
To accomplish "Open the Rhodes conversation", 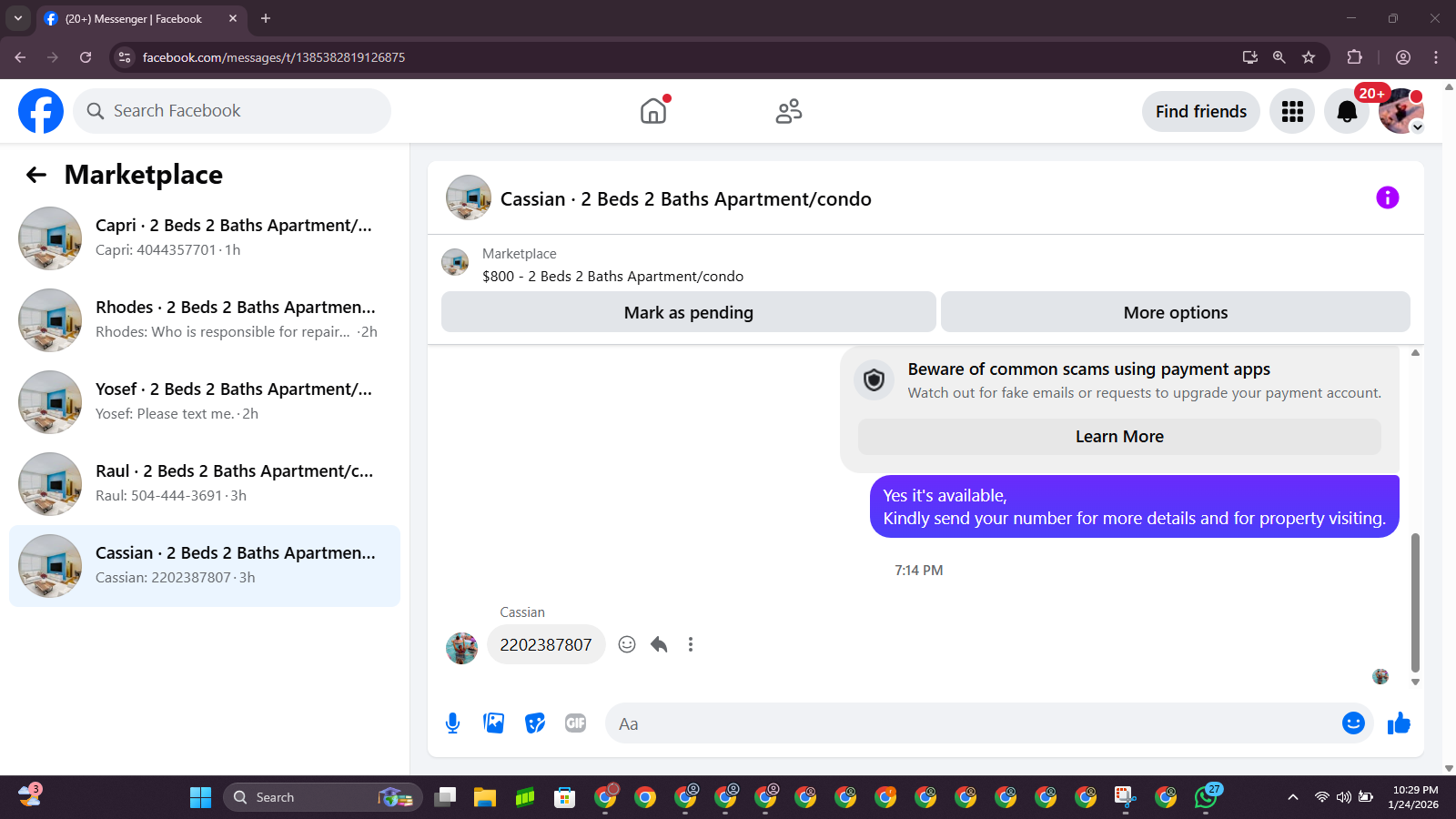I will pos(205,320).
